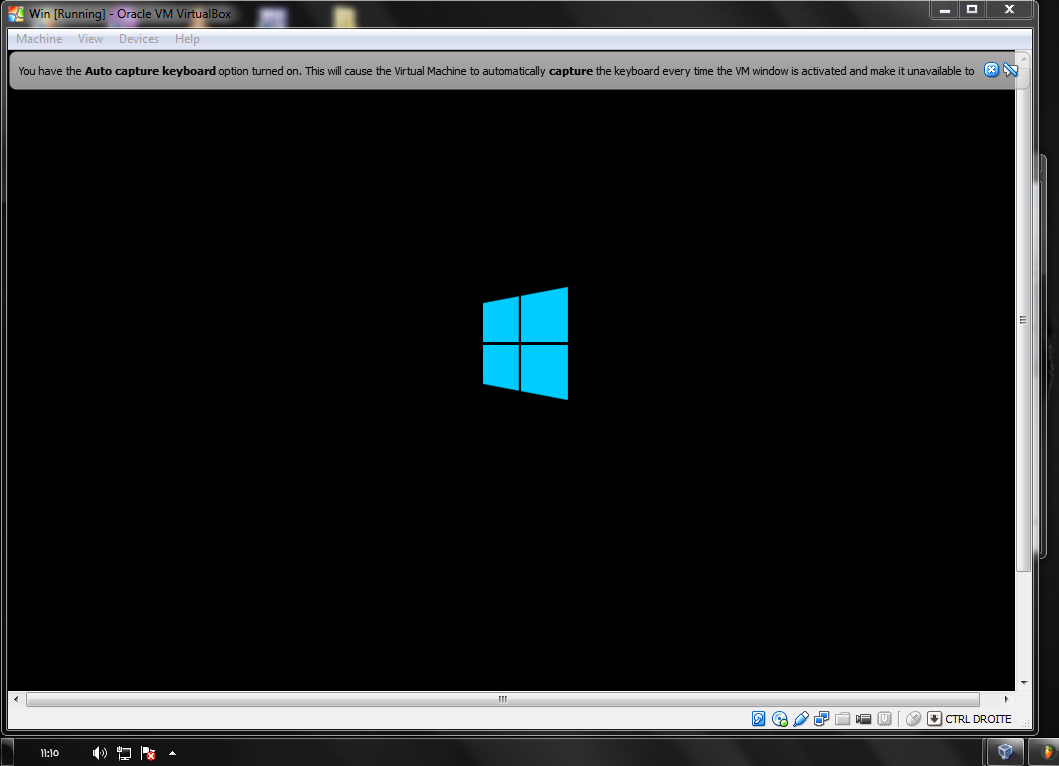Open the Help menu
1059x766 pixels.
pyautogui.click(x=187, y=39)
